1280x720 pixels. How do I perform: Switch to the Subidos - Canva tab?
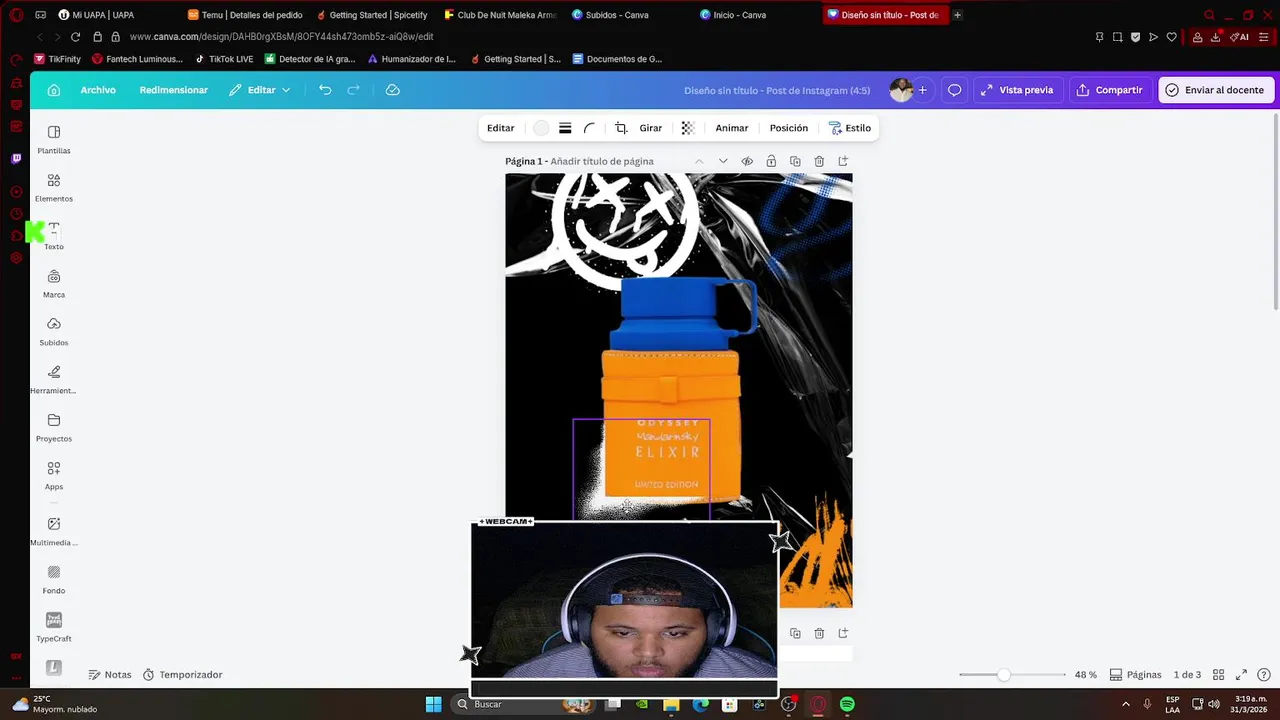610,15
